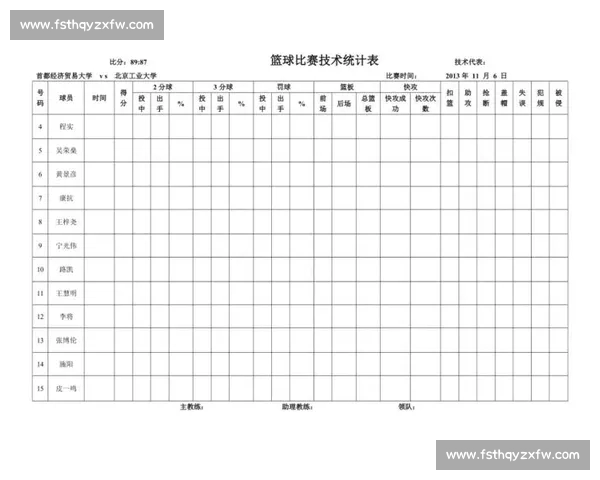
Task: Click player name 路凯 in row 10
Action: [66, 269]
